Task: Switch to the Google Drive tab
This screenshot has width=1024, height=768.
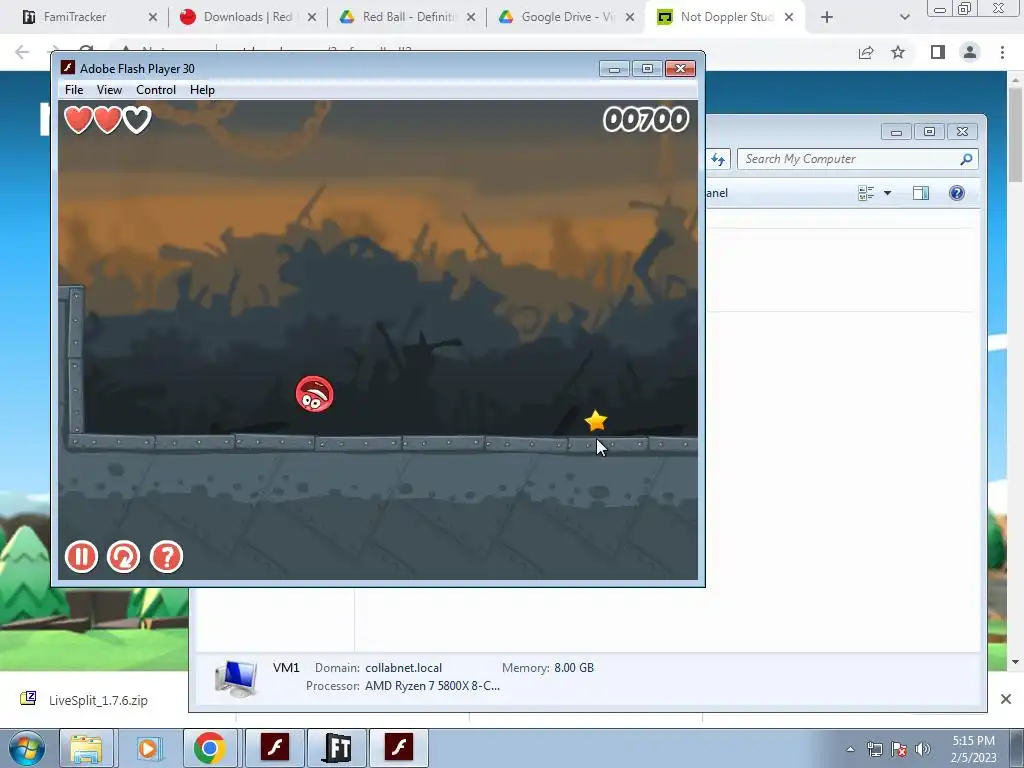Action: click(567, 17)
